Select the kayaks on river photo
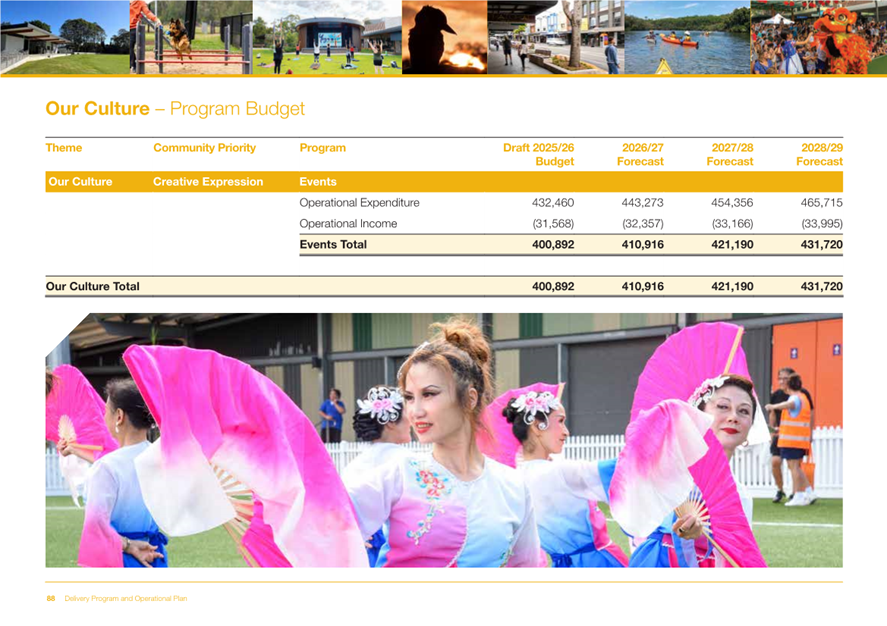 (x=686, y=37)
